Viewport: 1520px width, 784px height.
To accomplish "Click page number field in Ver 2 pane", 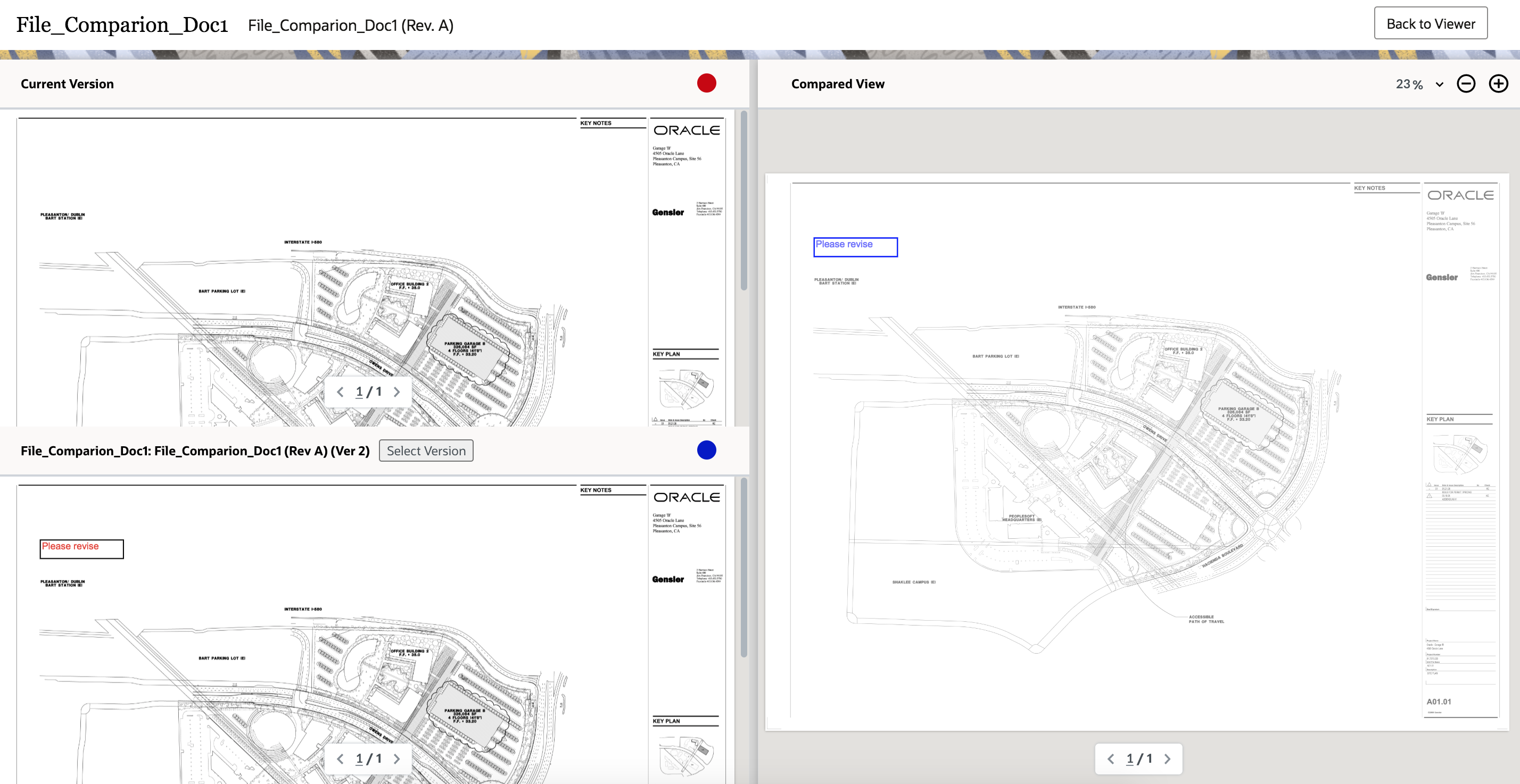I will click(359, 758).
